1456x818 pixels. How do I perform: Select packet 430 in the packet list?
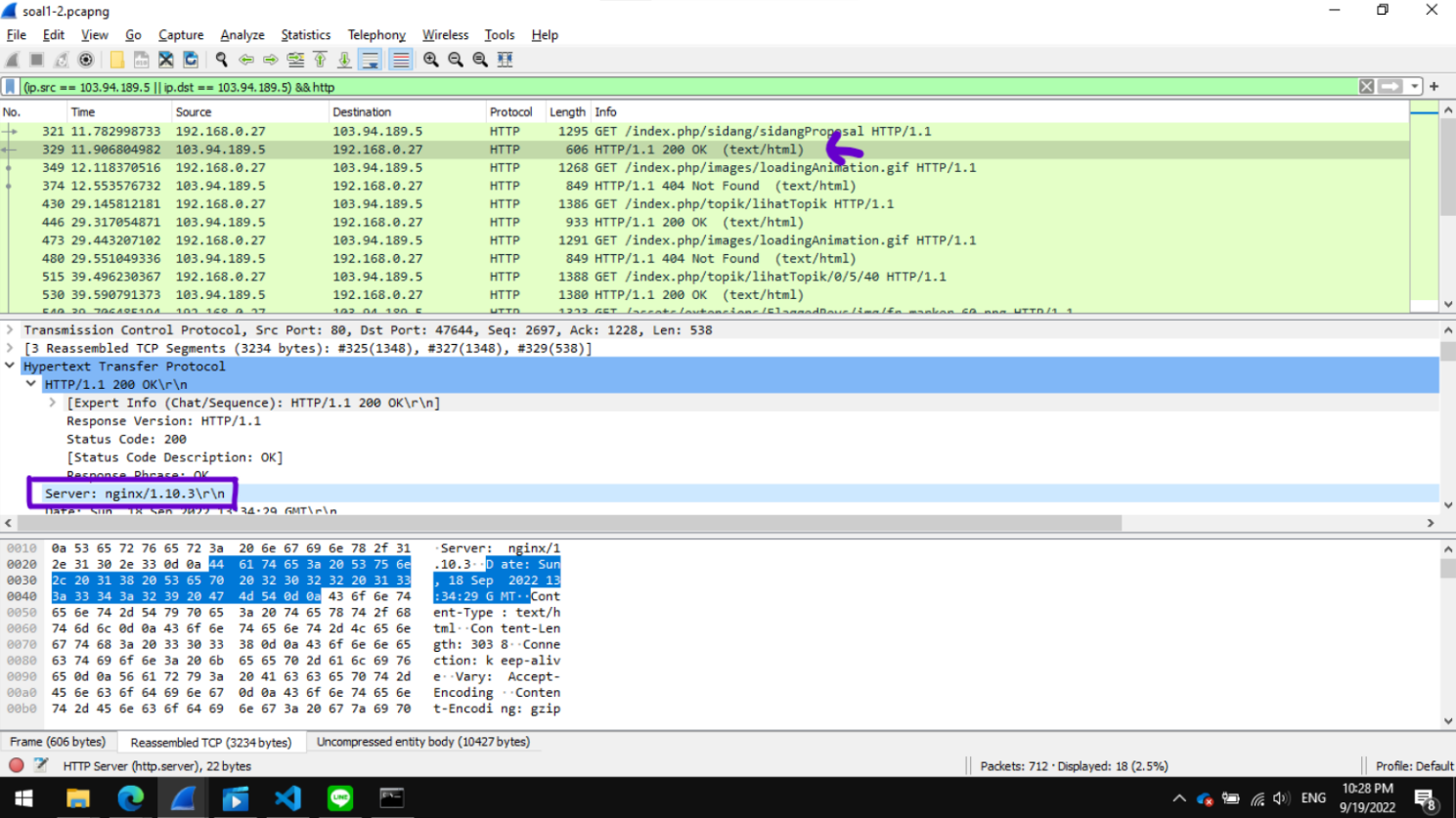[x=391, y=203]
